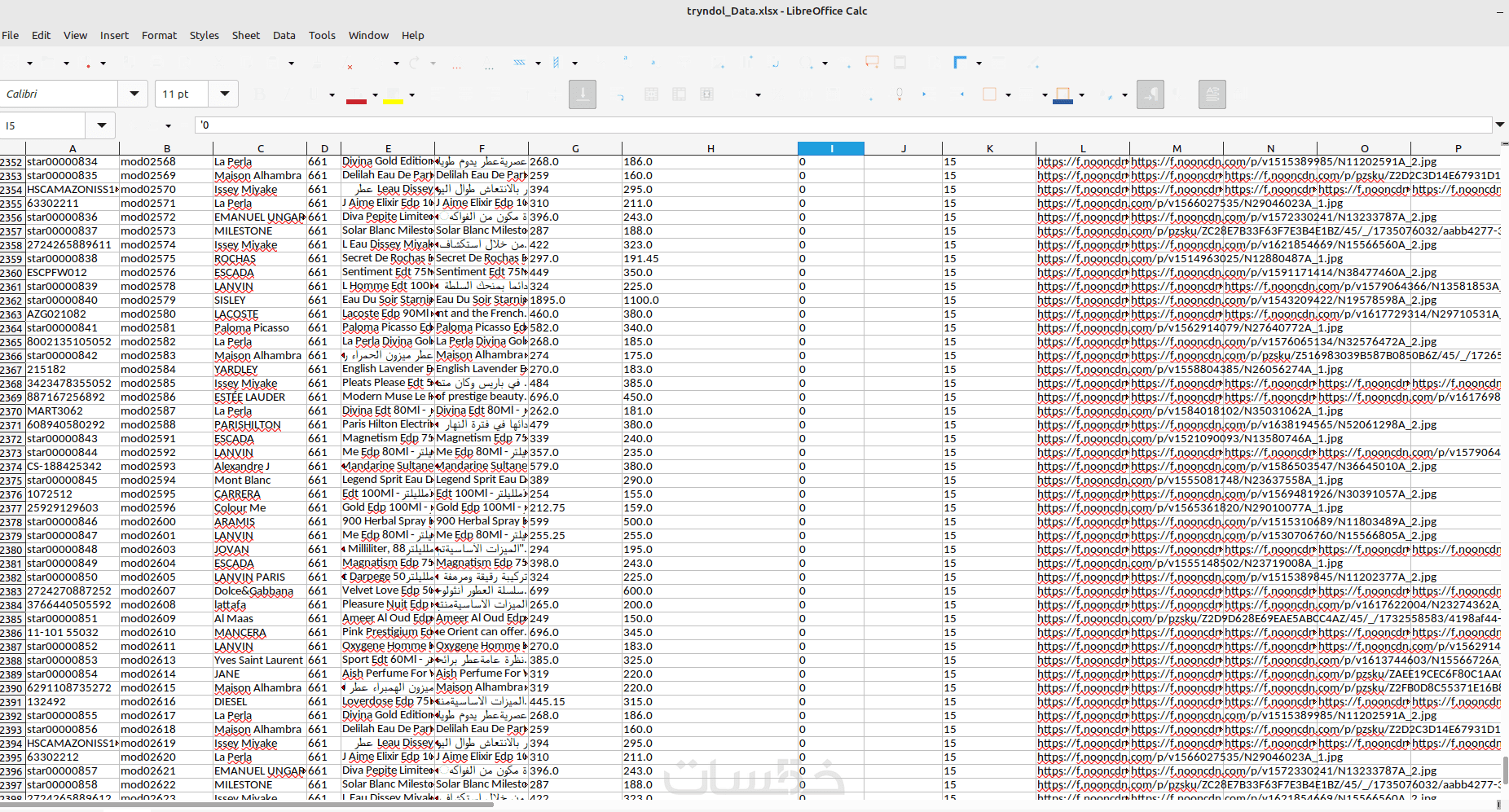Image resolution: width=1509 pixels, height=812 pixels.
Task: Open the Insert menu
Action: click(114, 35)
